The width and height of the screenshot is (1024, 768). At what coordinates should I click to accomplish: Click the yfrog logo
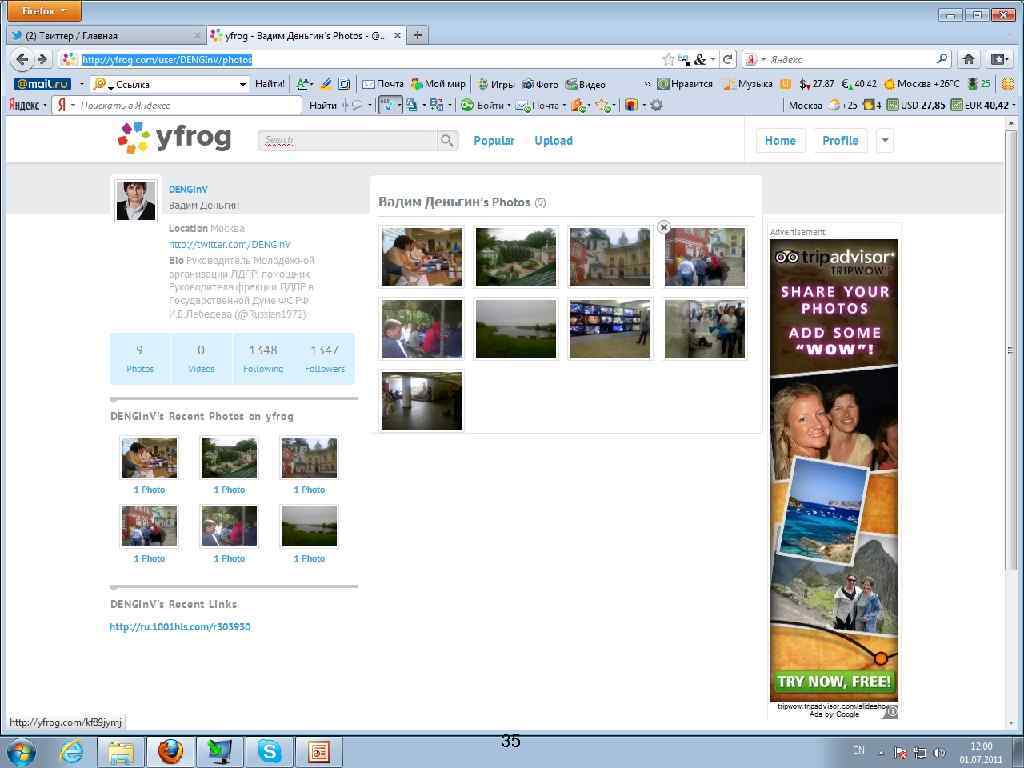(x=174, y=137)
